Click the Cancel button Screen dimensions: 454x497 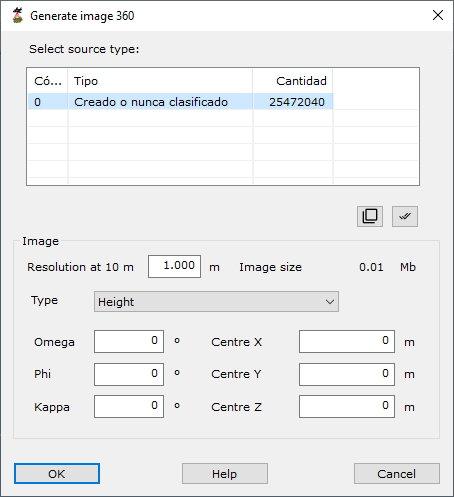tap(397, 473)
